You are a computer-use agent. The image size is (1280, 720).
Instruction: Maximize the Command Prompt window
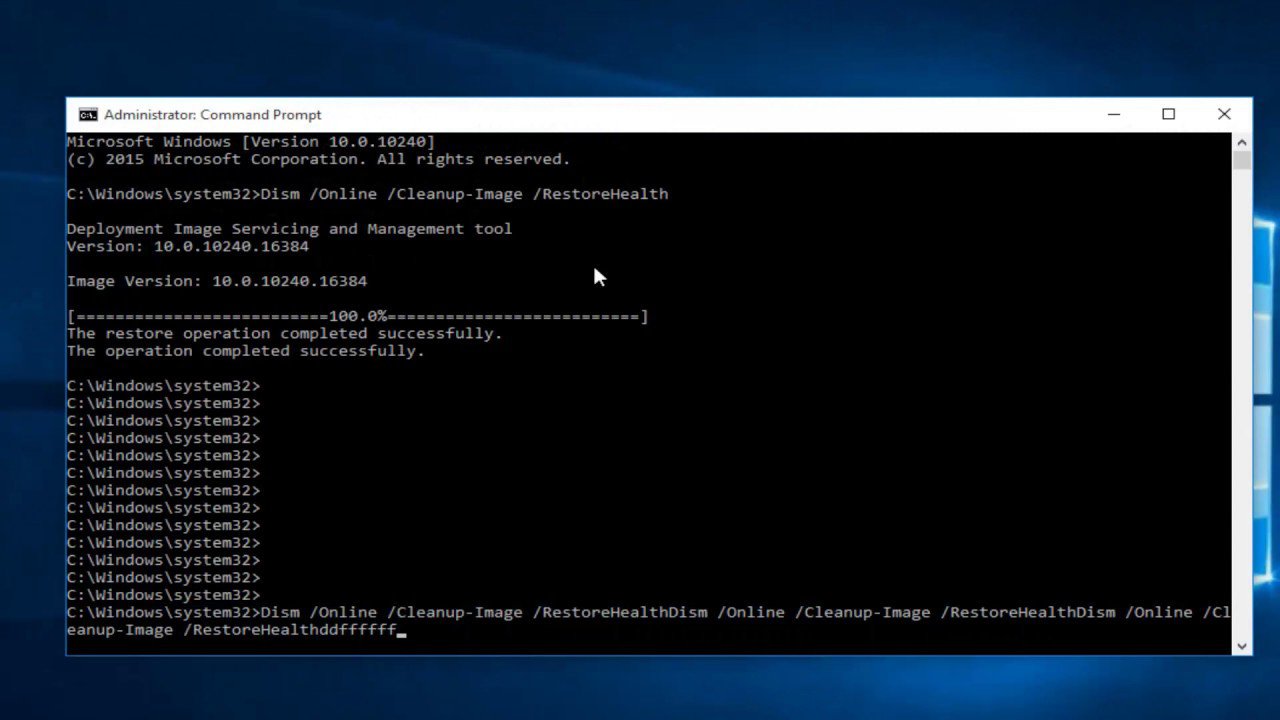pos(1168,114)
